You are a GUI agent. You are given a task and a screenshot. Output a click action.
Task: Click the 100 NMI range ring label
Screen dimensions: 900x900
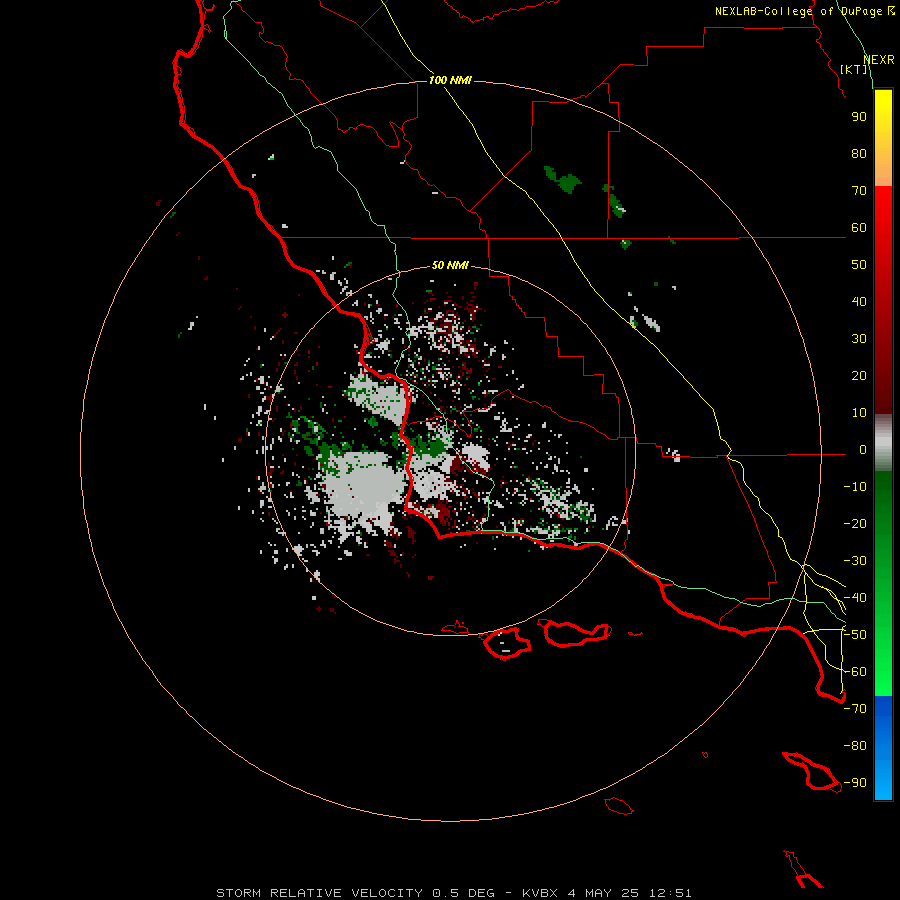[450, 80]
